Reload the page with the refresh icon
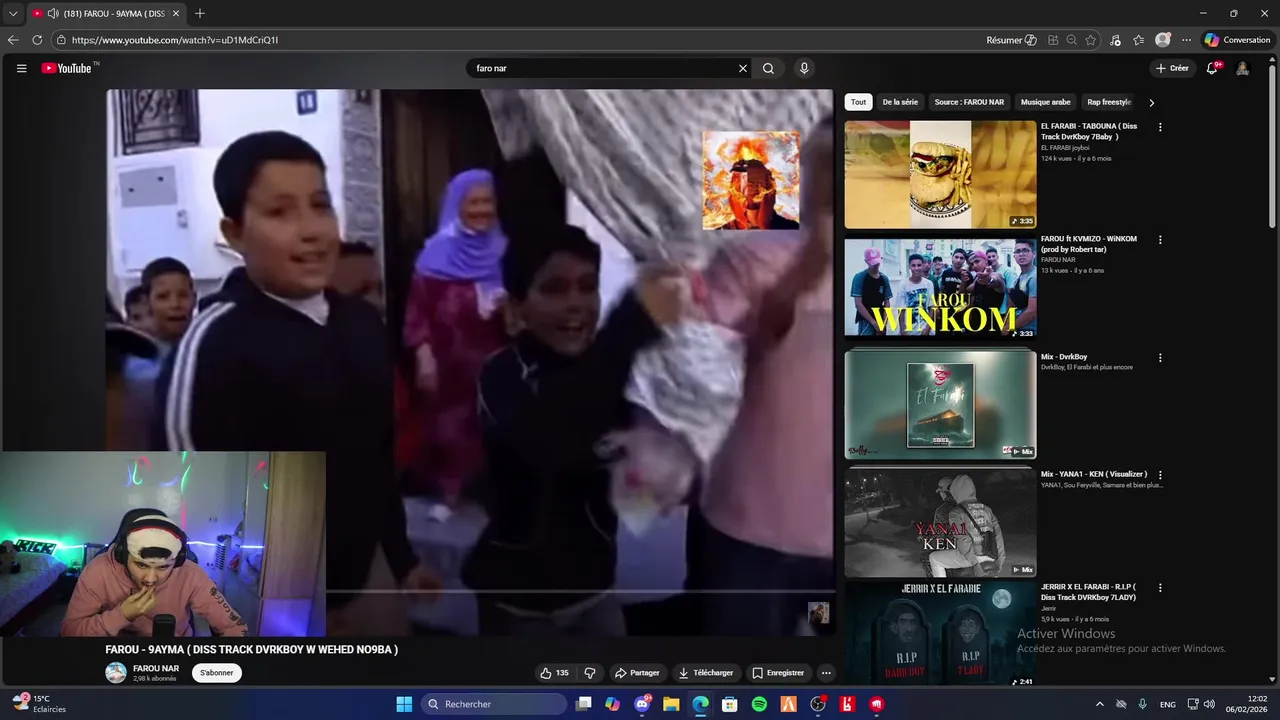 37,40
